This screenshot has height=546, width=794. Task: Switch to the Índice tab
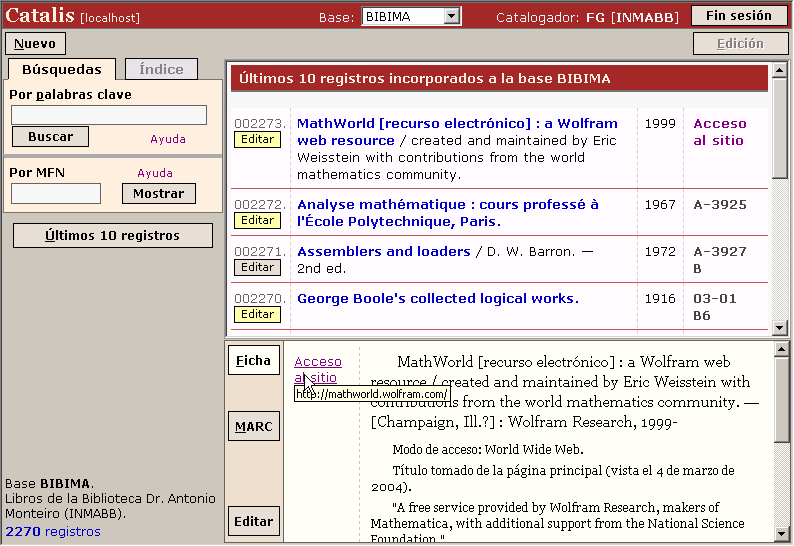[161, 69]
